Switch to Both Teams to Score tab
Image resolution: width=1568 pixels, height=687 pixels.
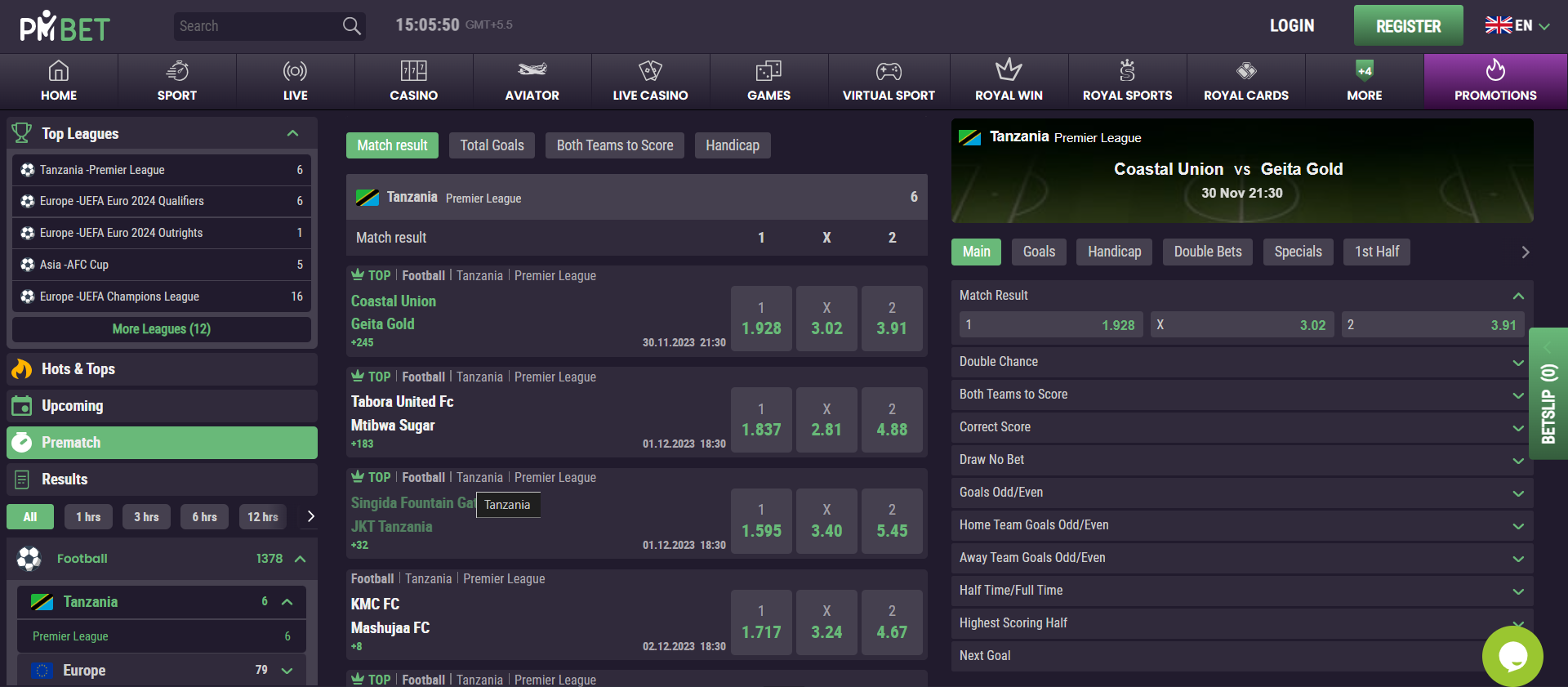click(615, 145)
